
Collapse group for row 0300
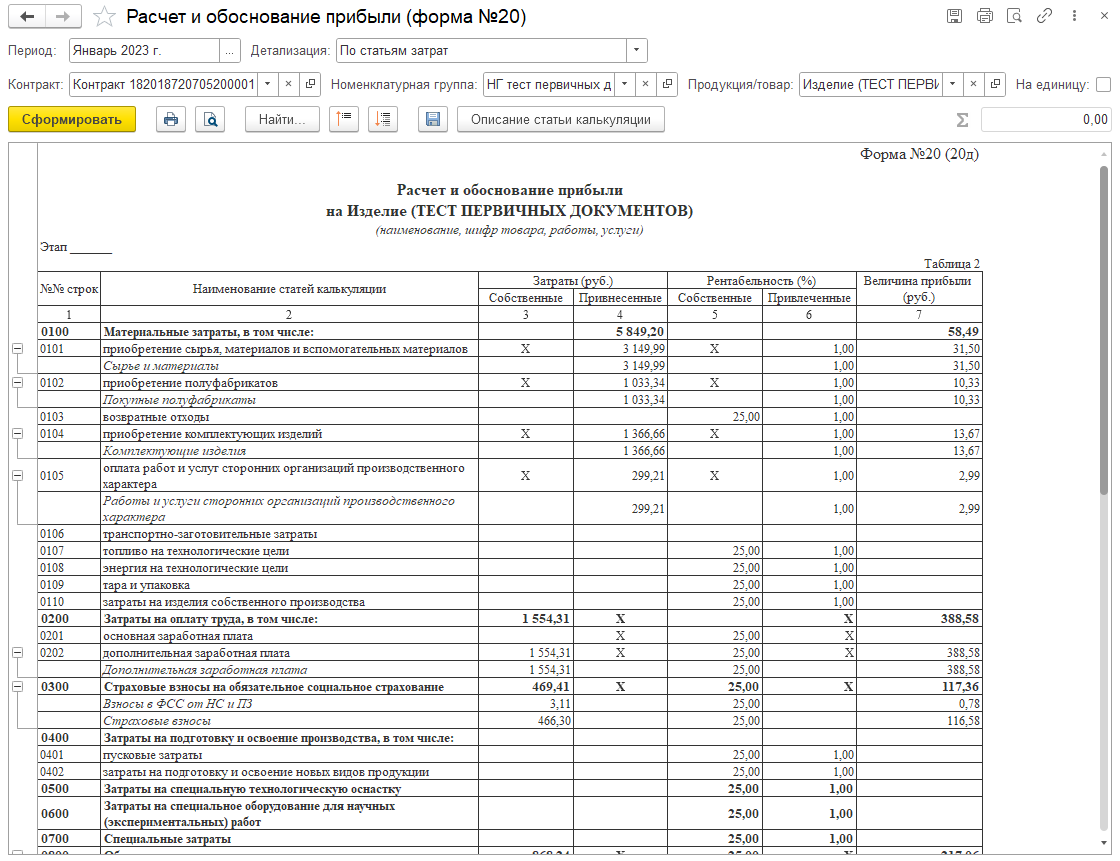[17, 687]
